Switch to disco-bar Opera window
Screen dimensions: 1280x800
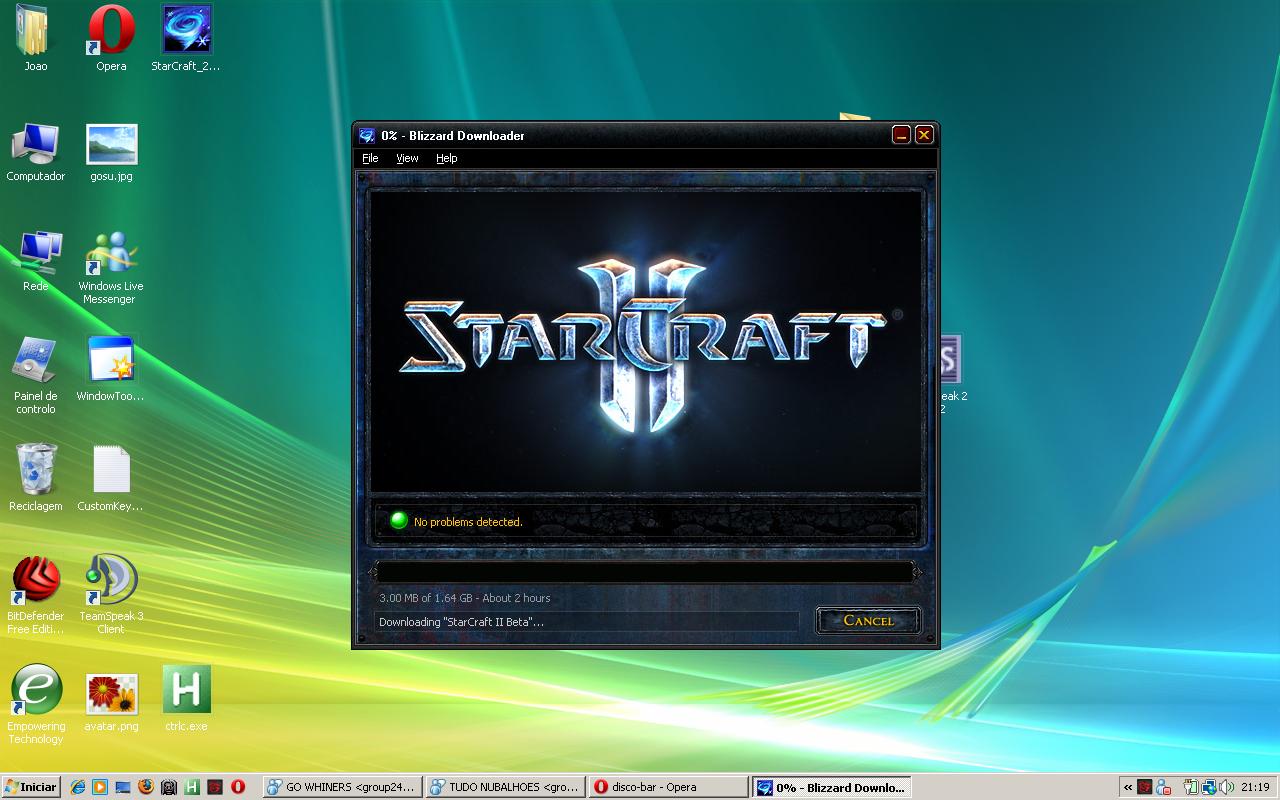point(668,787)
